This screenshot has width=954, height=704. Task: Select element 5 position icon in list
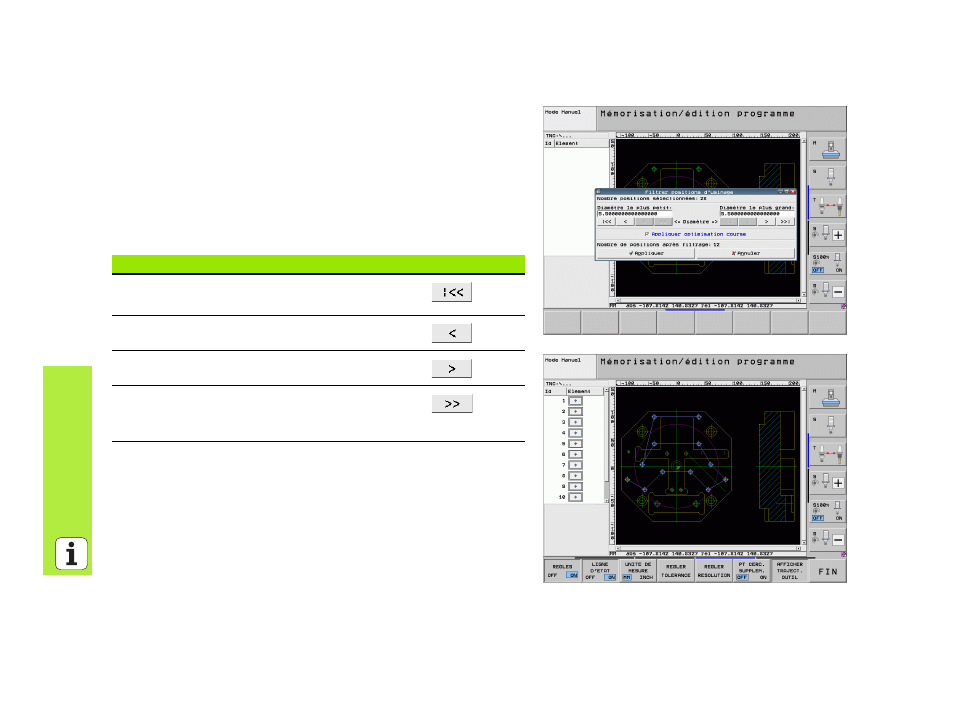575,444
